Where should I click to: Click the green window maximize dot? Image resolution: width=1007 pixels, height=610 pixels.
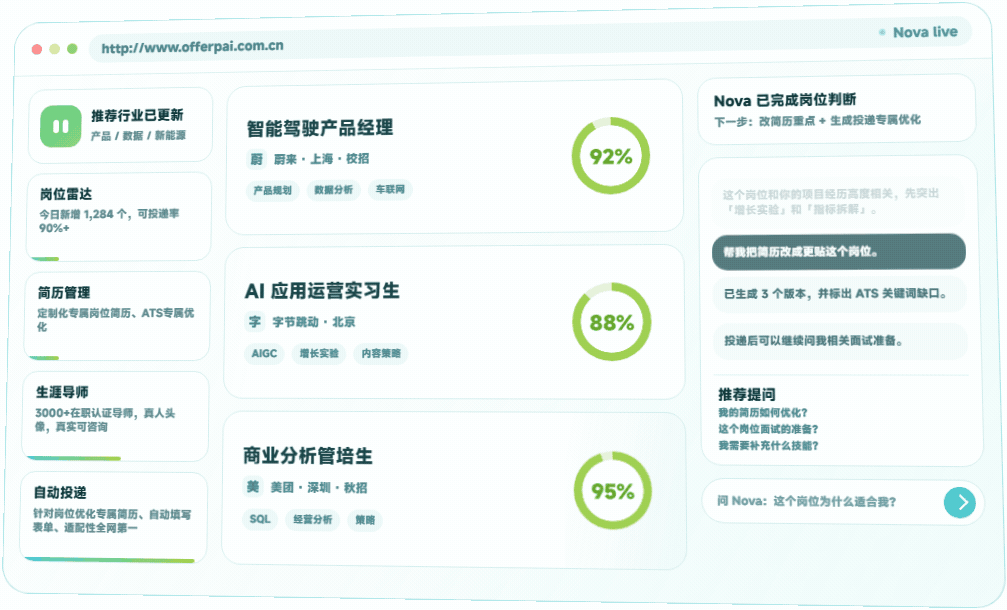click(72, 48)
